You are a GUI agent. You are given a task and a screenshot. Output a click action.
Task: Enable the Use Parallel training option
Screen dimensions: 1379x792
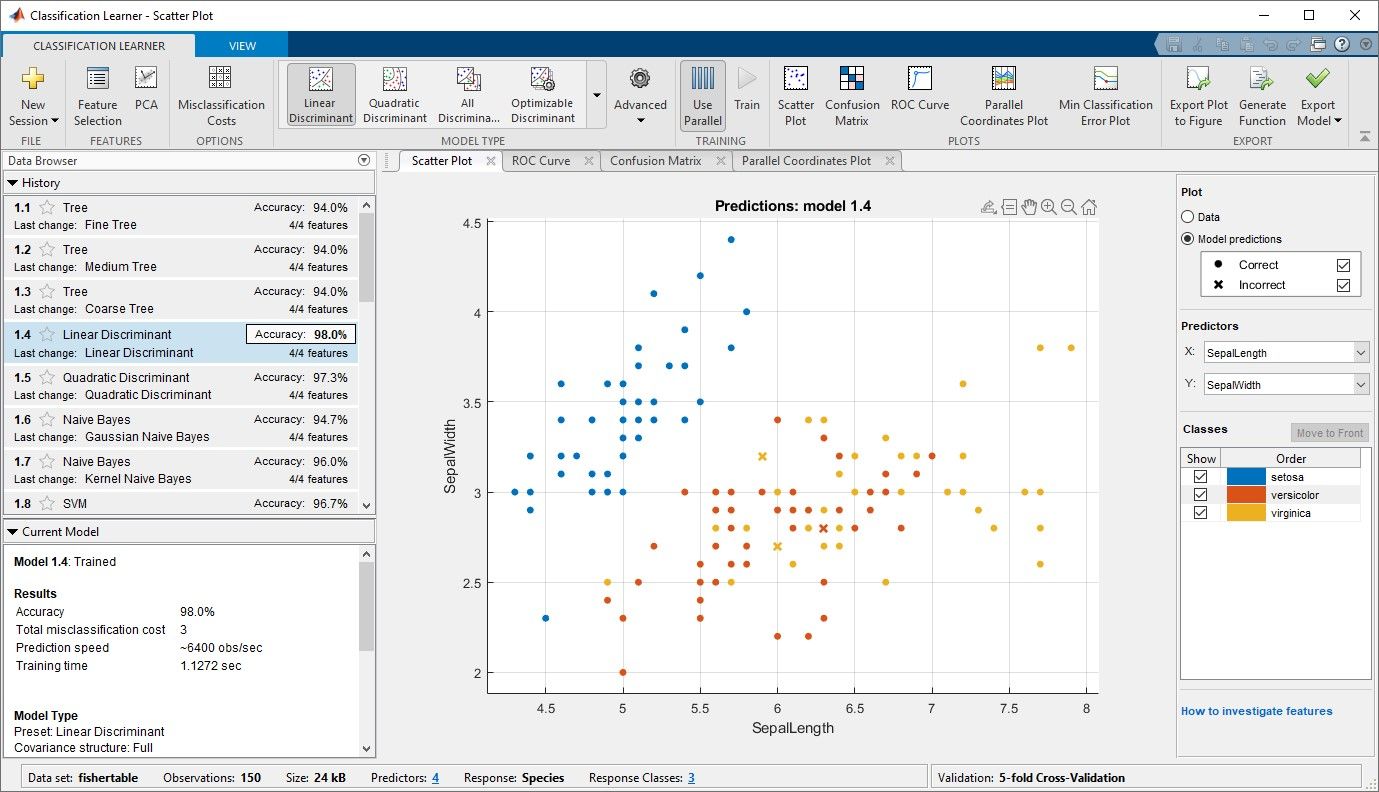coord(702,96)
